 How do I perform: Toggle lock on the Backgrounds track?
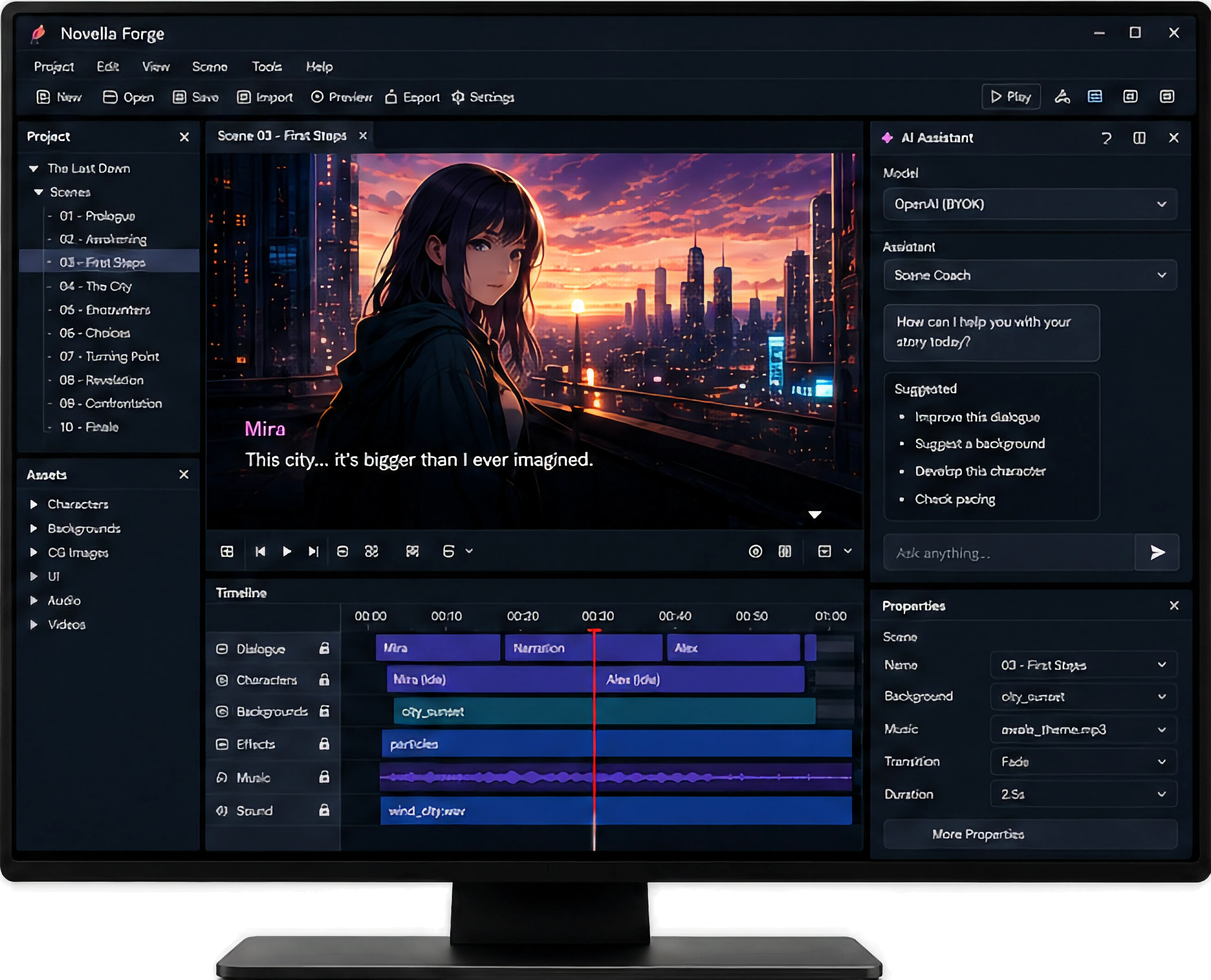324,711
